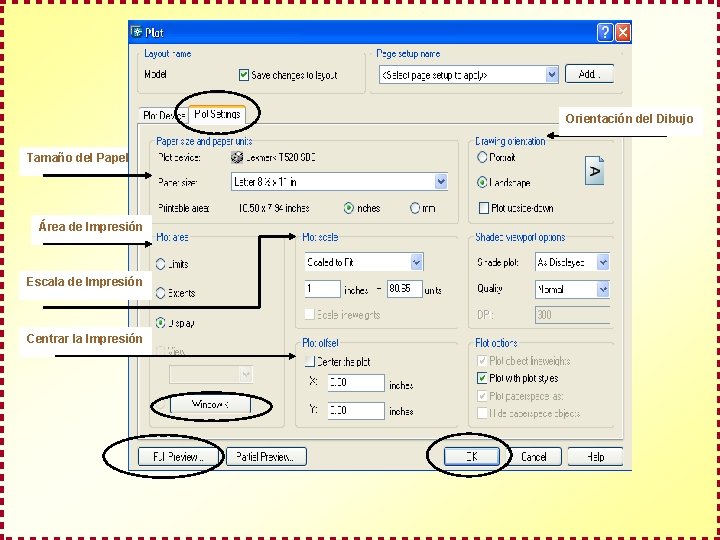The image size is (720, 540).
Task: Click the Window button in Plot area
Action: [x=210, y=405]
